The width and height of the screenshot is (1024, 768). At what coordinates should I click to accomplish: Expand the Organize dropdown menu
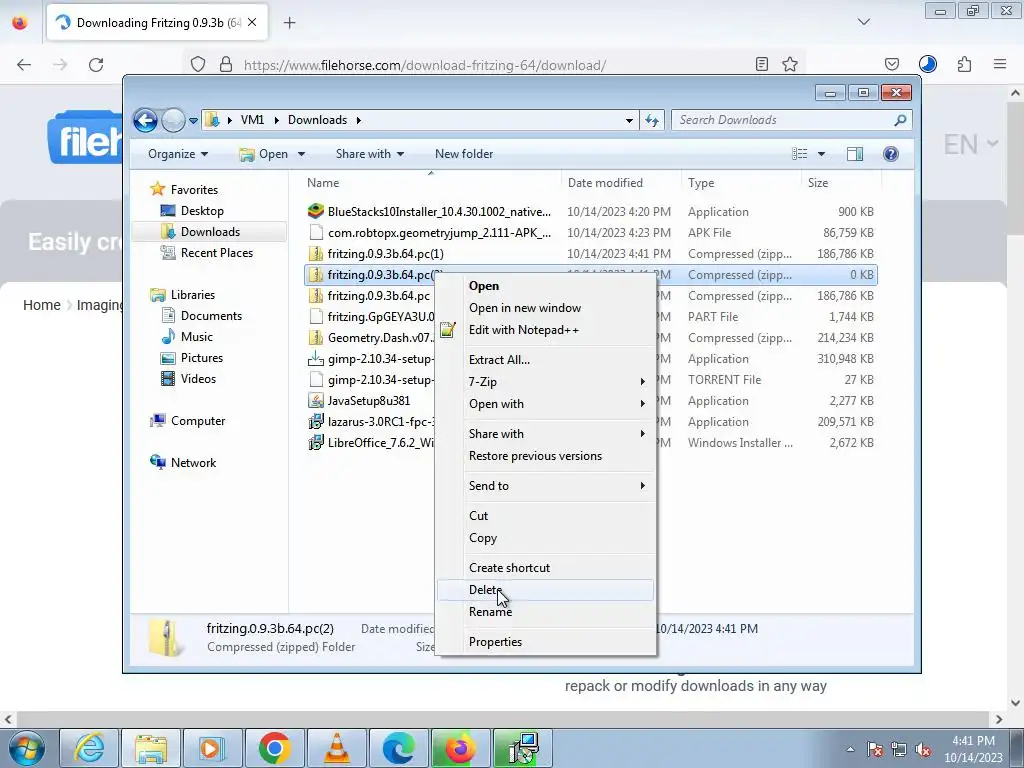click(178, 154)
